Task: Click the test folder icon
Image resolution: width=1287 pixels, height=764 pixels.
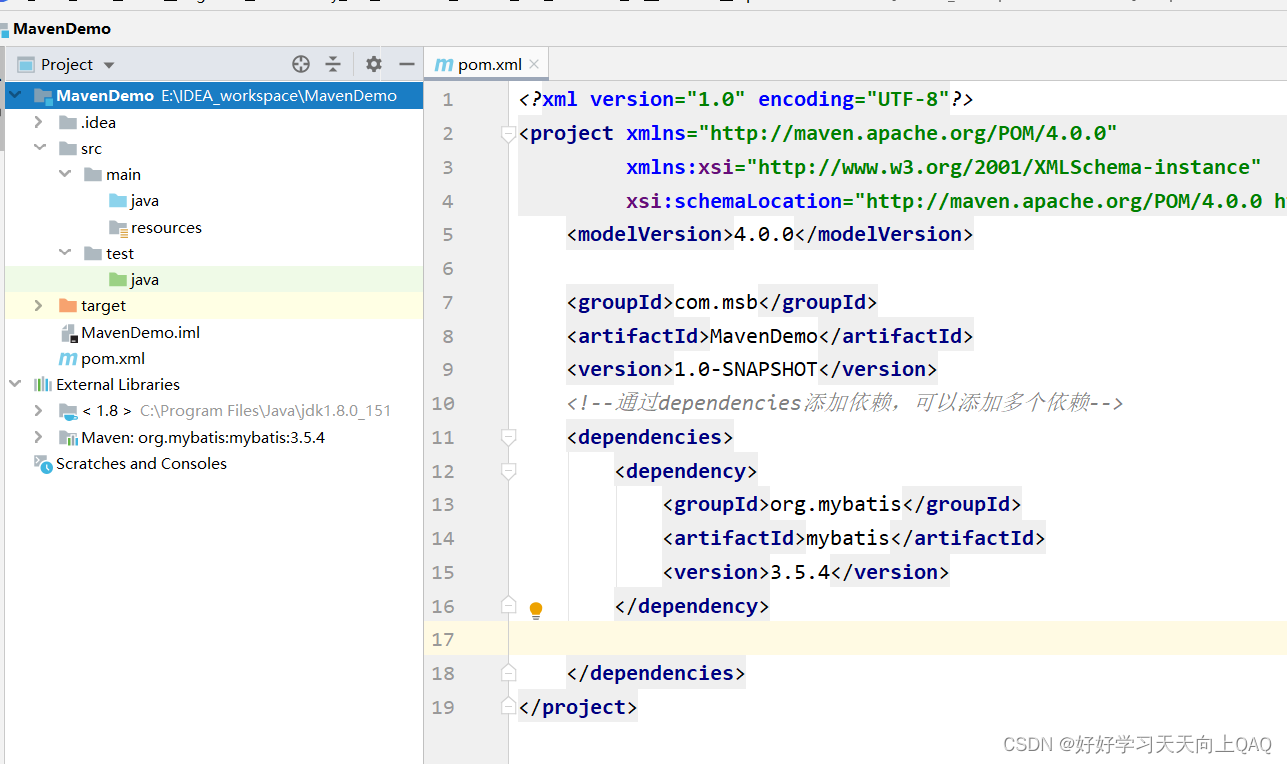Action: [93, 253]
